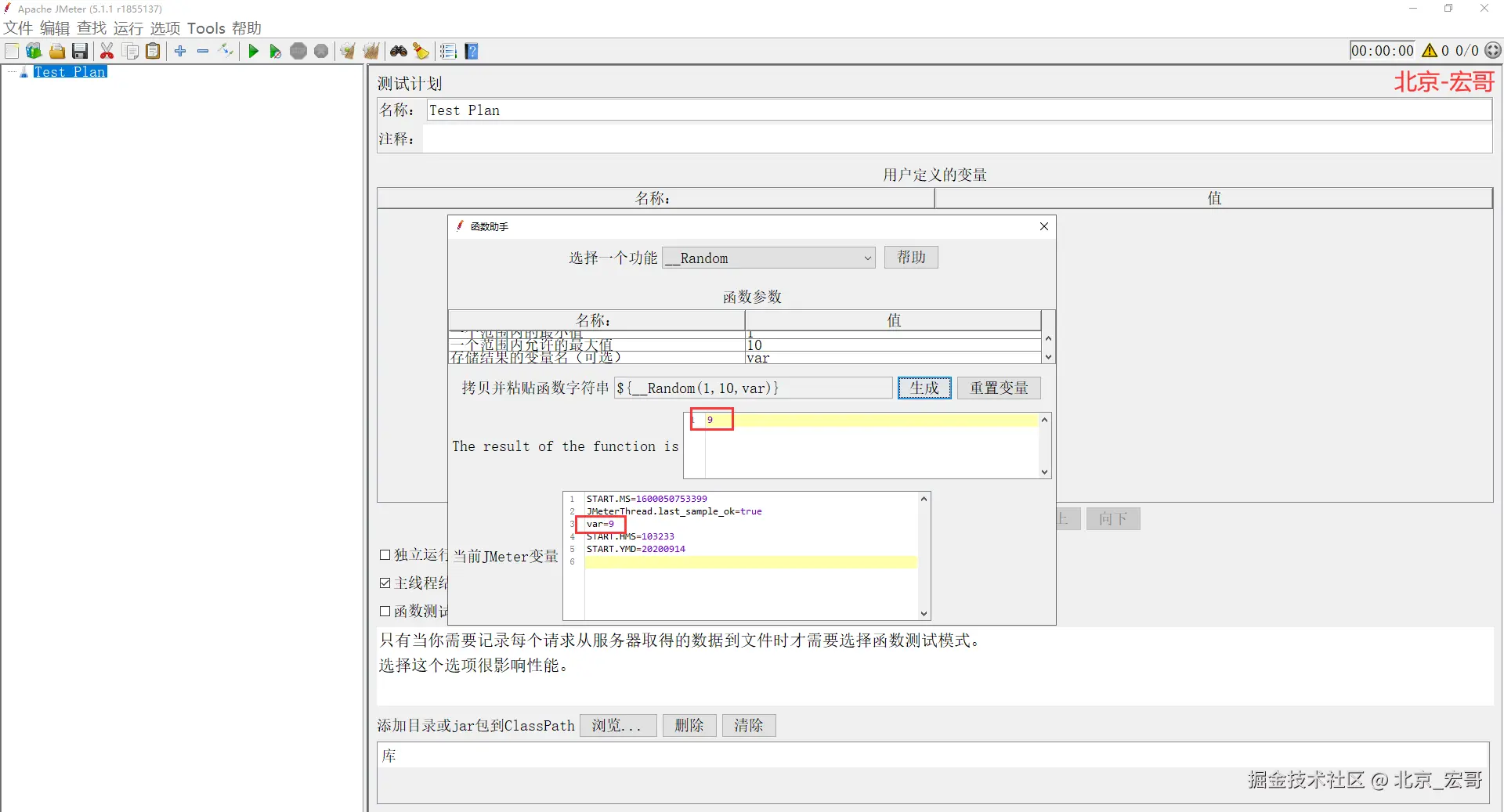The image size is (1504, 812).
Task: Open the templates icon
Action: point(34,51)
